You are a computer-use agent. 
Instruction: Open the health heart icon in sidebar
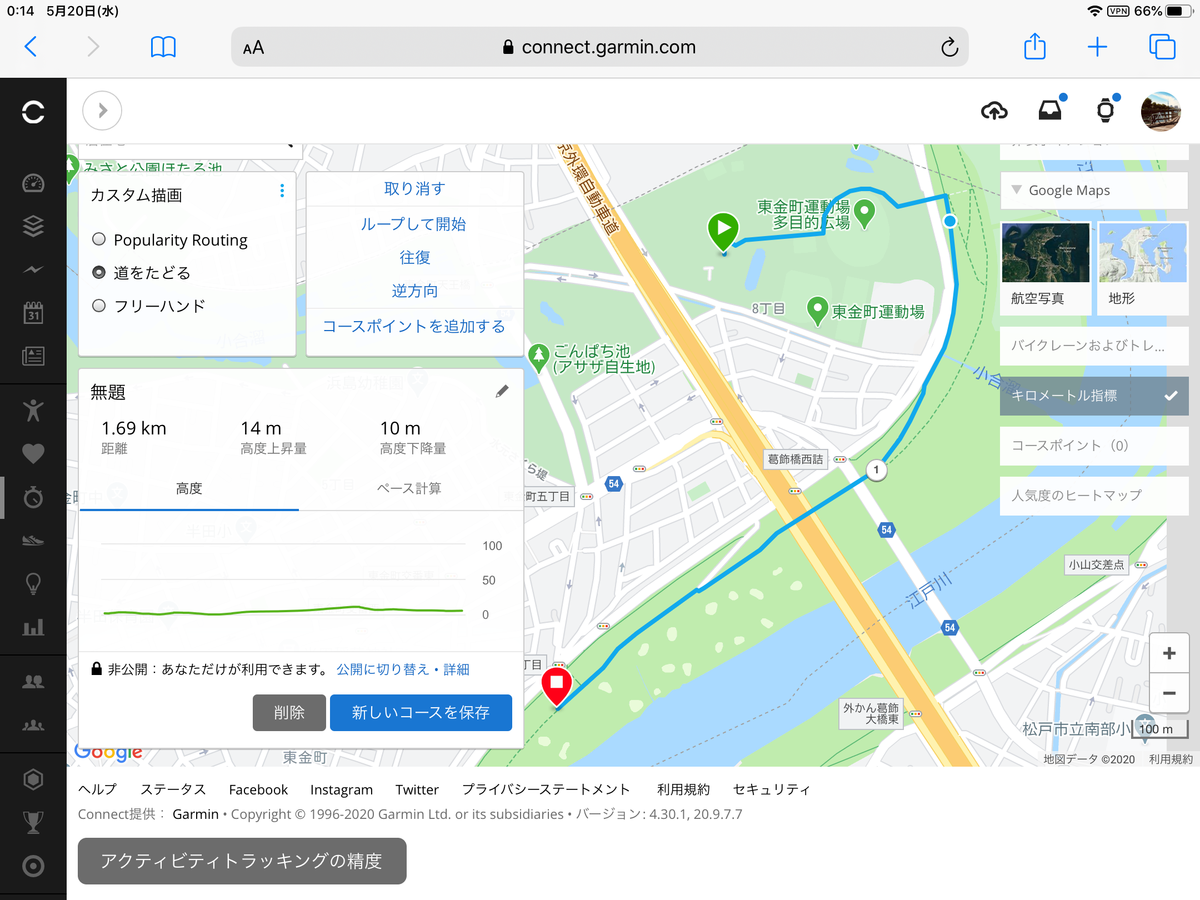point(33,453)
